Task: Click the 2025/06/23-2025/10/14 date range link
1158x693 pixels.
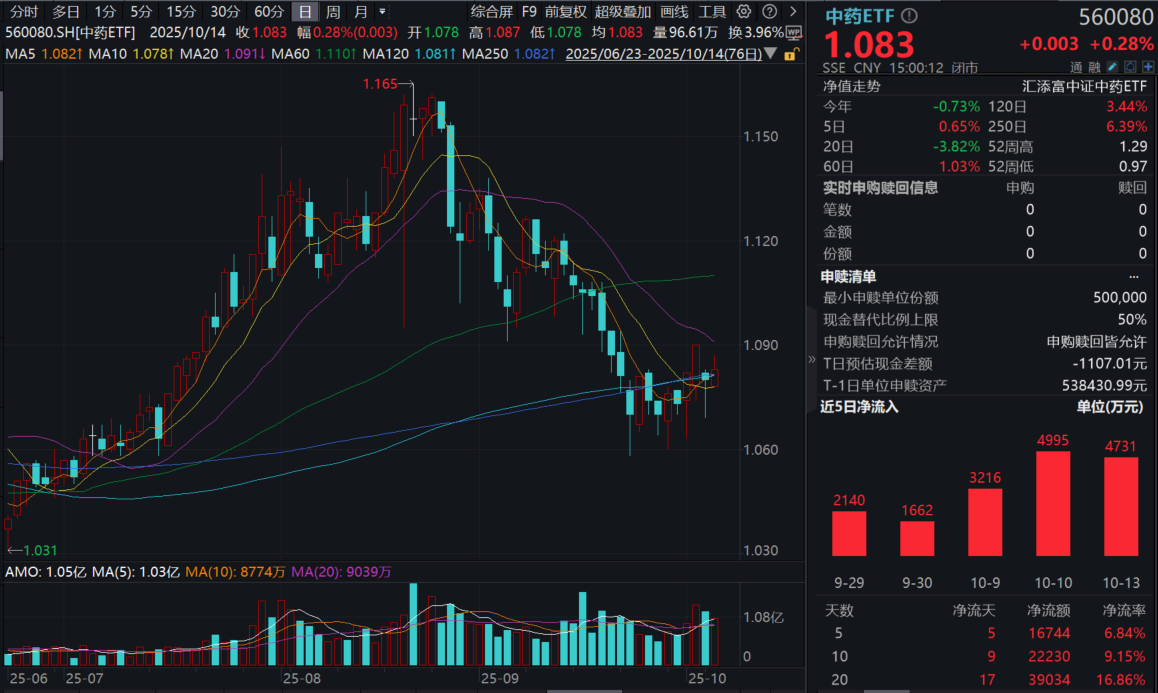Action: 667,53
